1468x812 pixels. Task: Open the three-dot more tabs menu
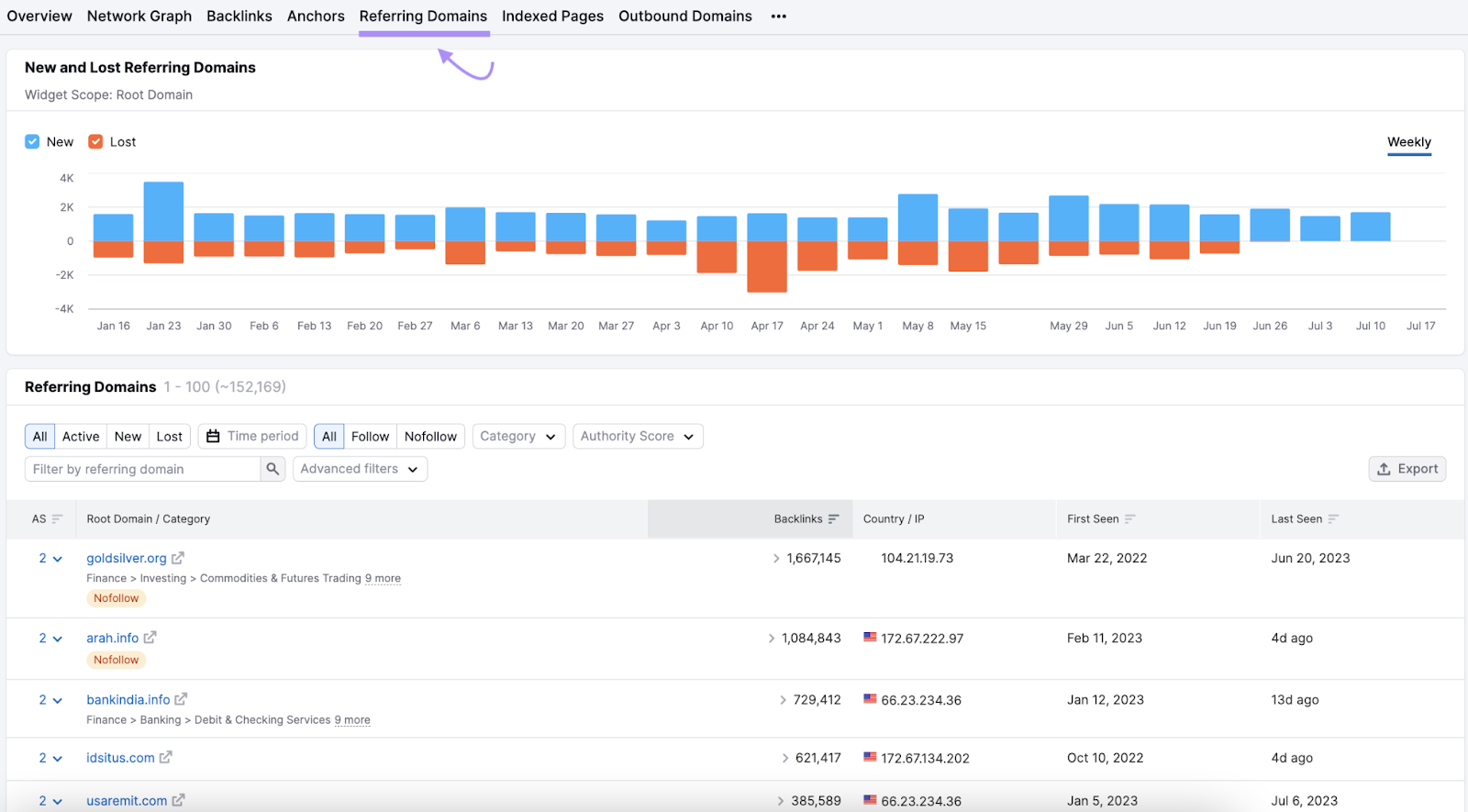778,17
